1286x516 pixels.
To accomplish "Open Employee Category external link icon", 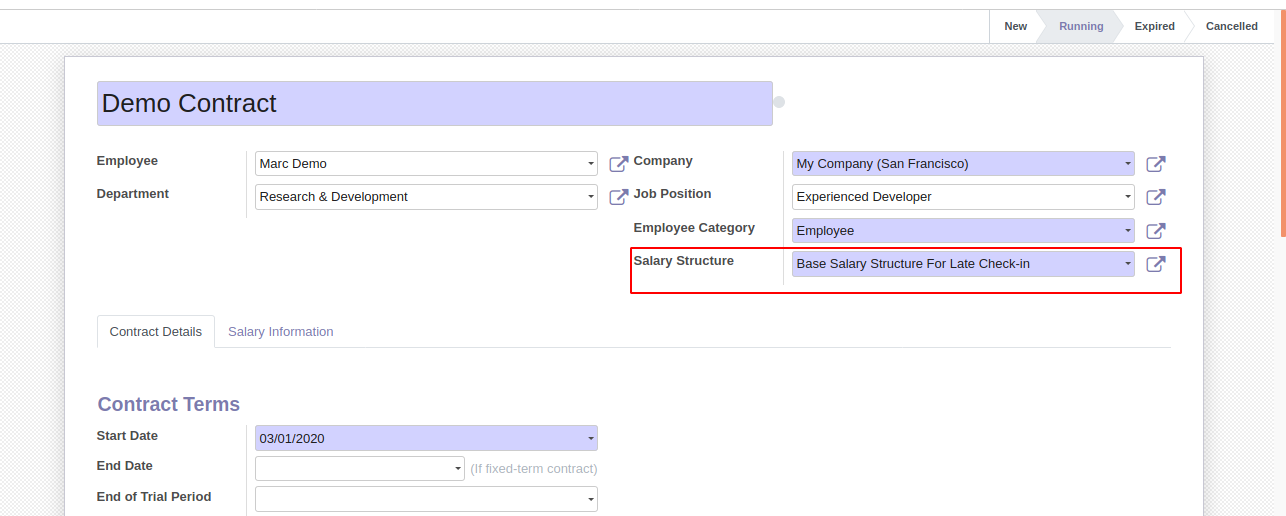I will (x=1155, y=231).
